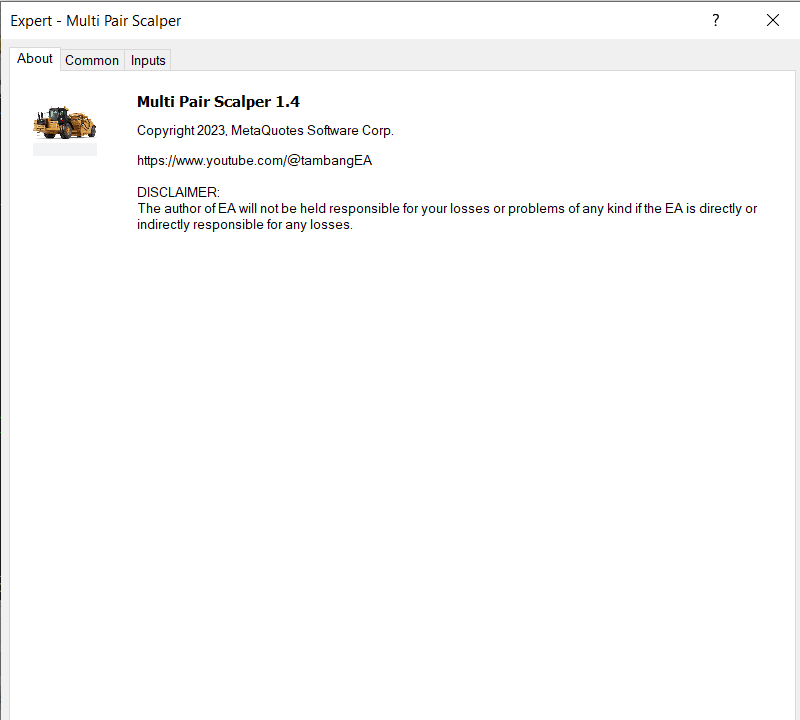Click the Multi Pair Scalper 1.4 heading
The image size is (800, 720).
218,102
